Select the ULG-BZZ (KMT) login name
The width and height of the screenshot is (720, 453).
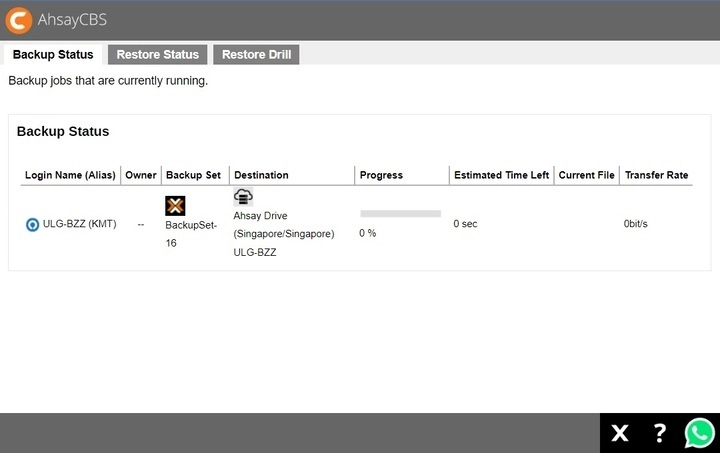click(79, 224)
